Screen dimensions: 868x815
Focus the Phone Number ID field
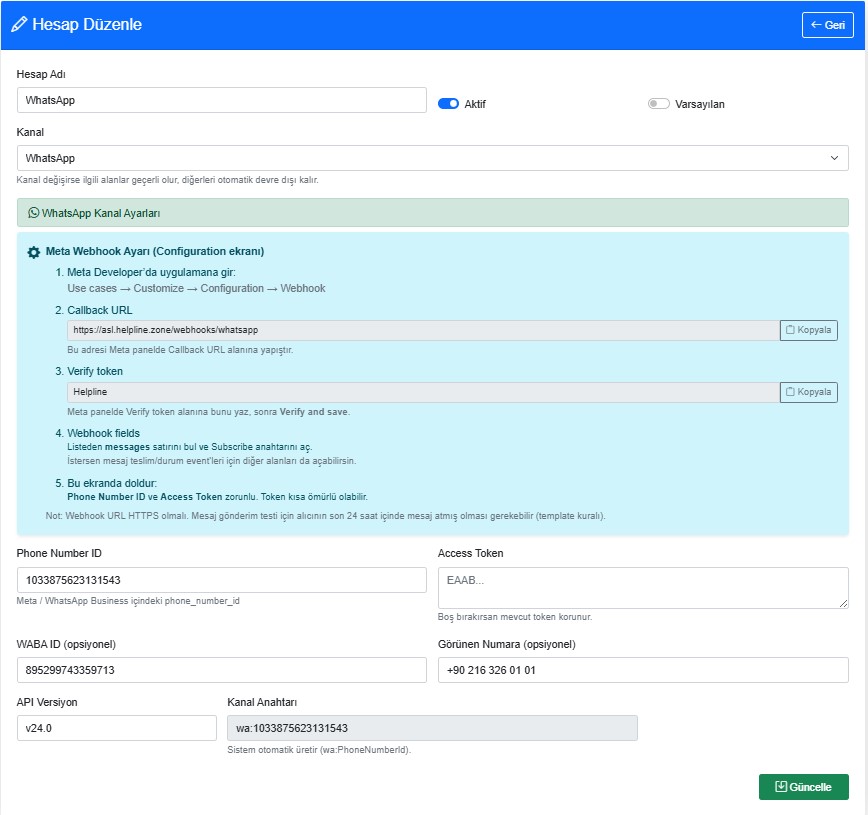222,580
